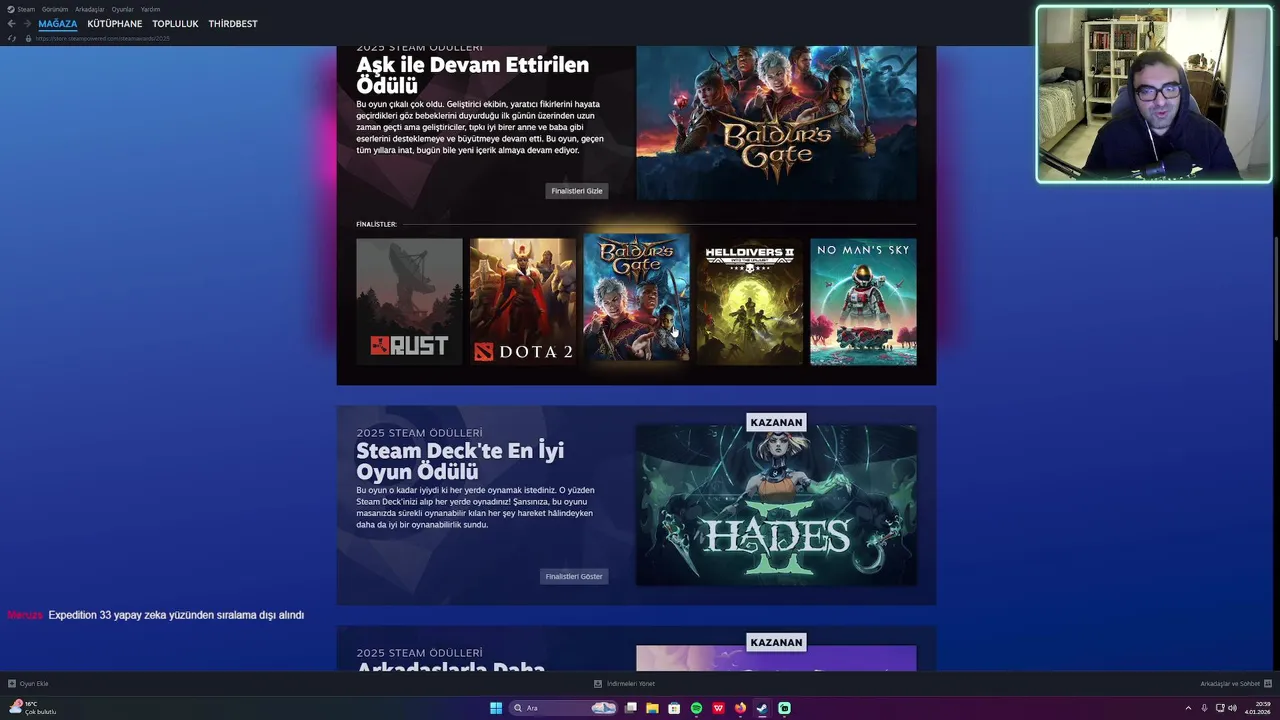Open the Baldur's Gate 3 finalist card
The image size is (1280, 720).
pos(637,298)
